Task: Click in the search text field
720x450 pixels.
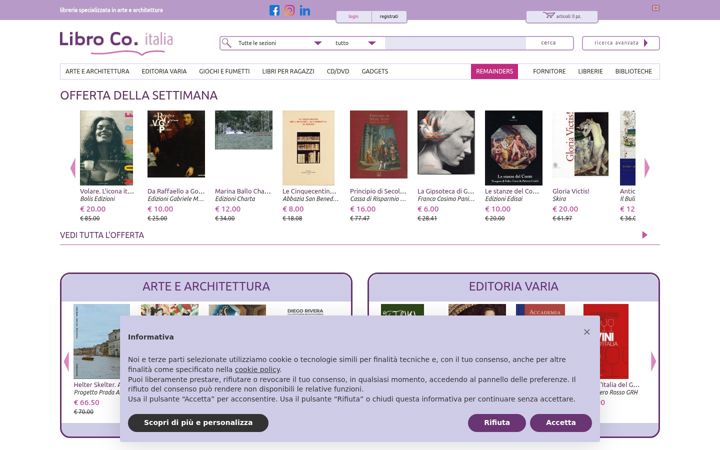Action: pos(456,43)
